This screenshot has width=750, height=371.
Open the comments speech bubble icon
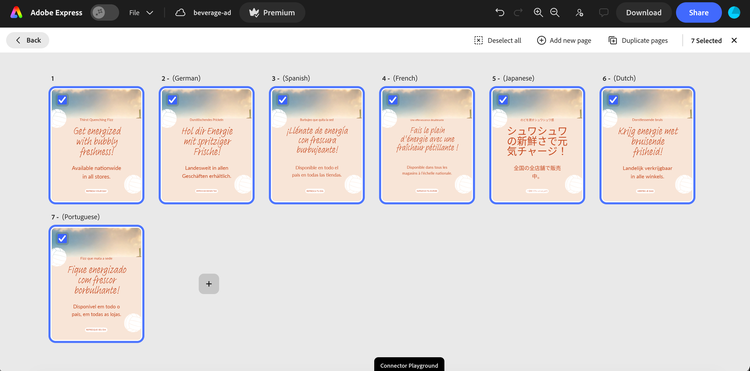[x=604, y=13]
